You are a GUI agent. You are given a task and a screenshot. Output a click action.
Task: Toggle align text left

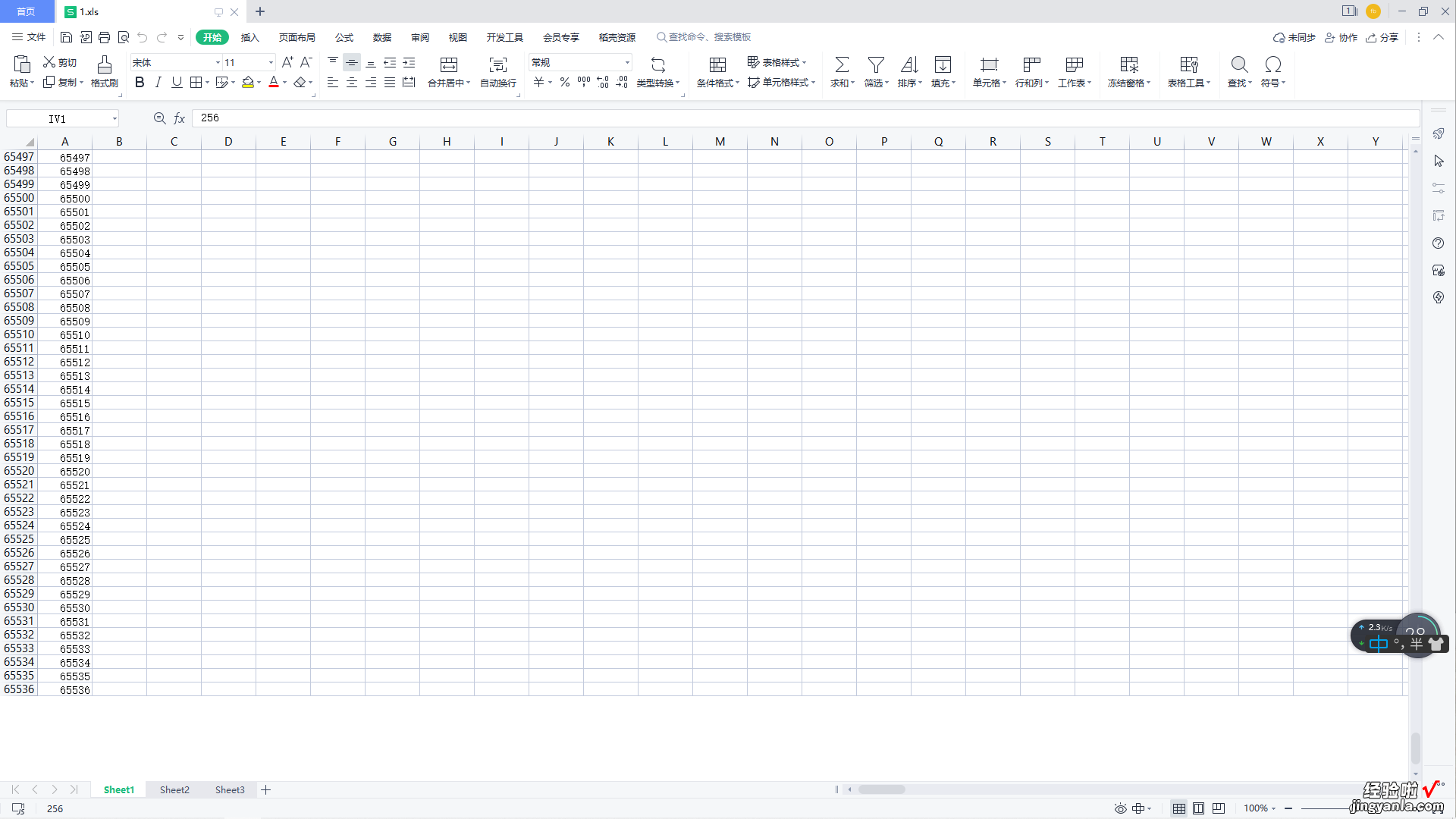(x=333, y=82)
